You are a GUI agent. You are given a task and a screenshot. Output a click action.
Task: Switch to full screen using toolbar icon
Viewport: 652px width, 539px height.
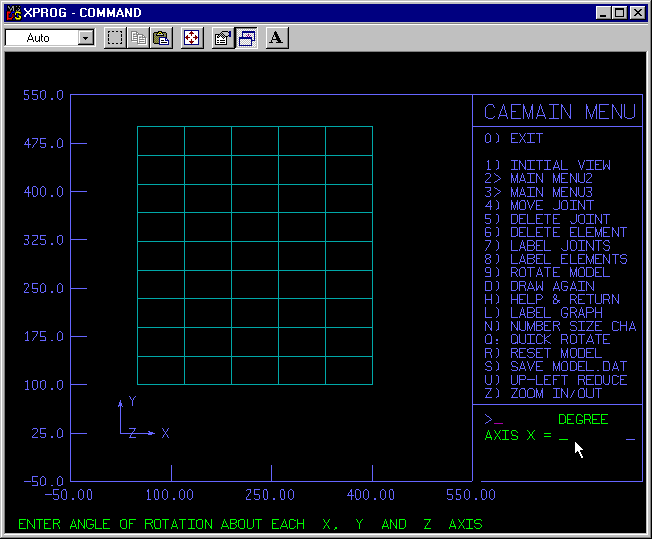pos(192,38)
